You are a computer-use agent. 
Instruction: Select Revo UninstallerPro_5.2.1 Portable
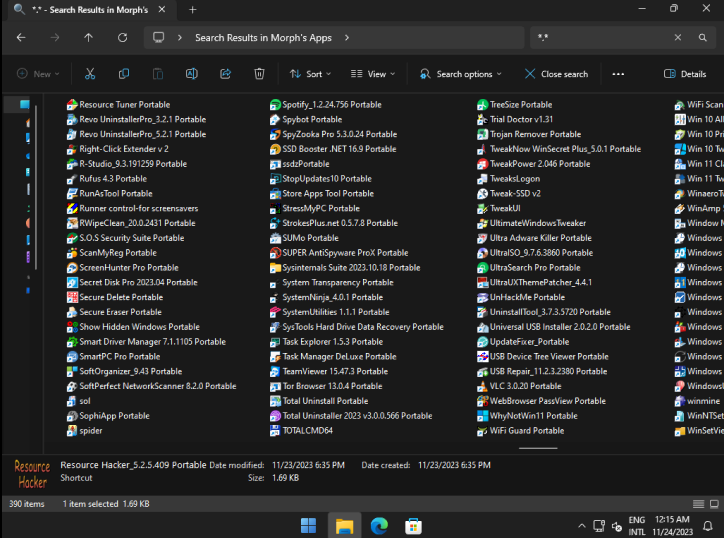tap(136, 134)
